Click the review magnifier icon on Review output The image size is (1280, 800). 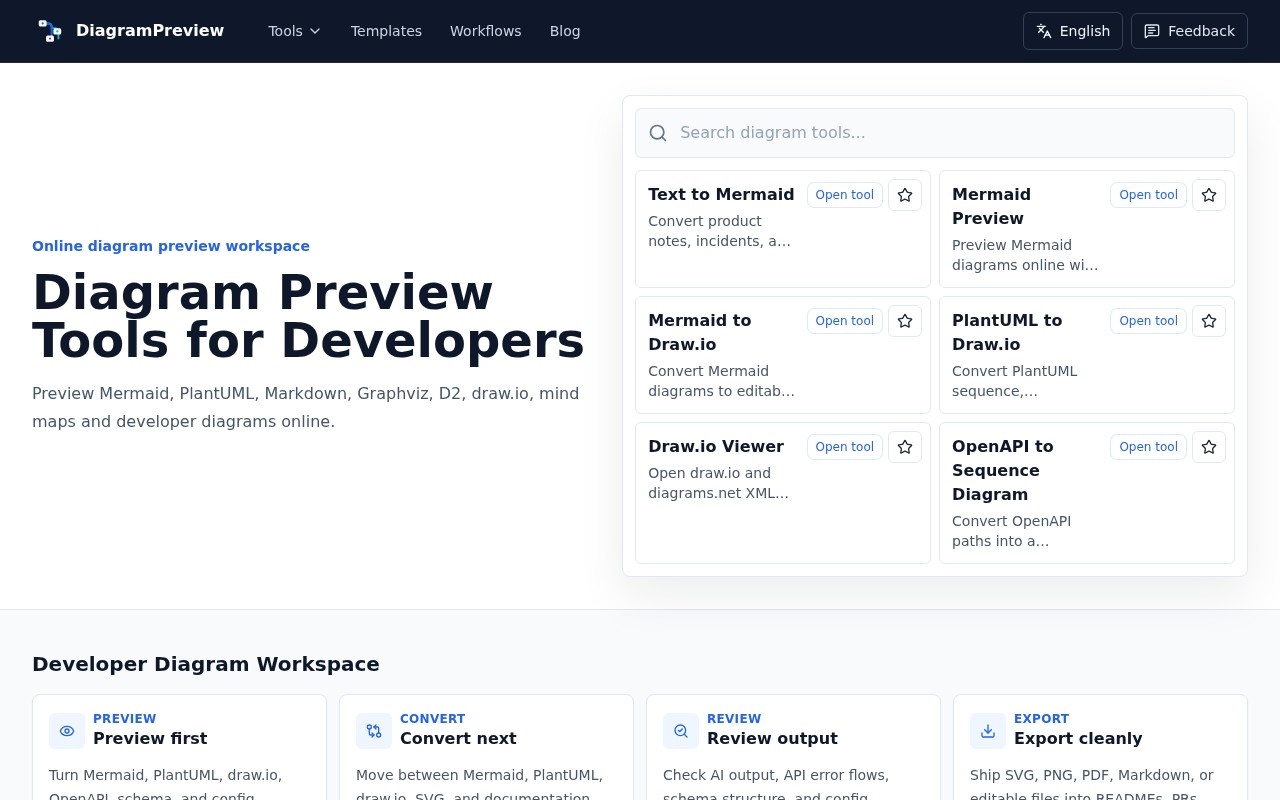pyautogui.click(x=681, y=731)
